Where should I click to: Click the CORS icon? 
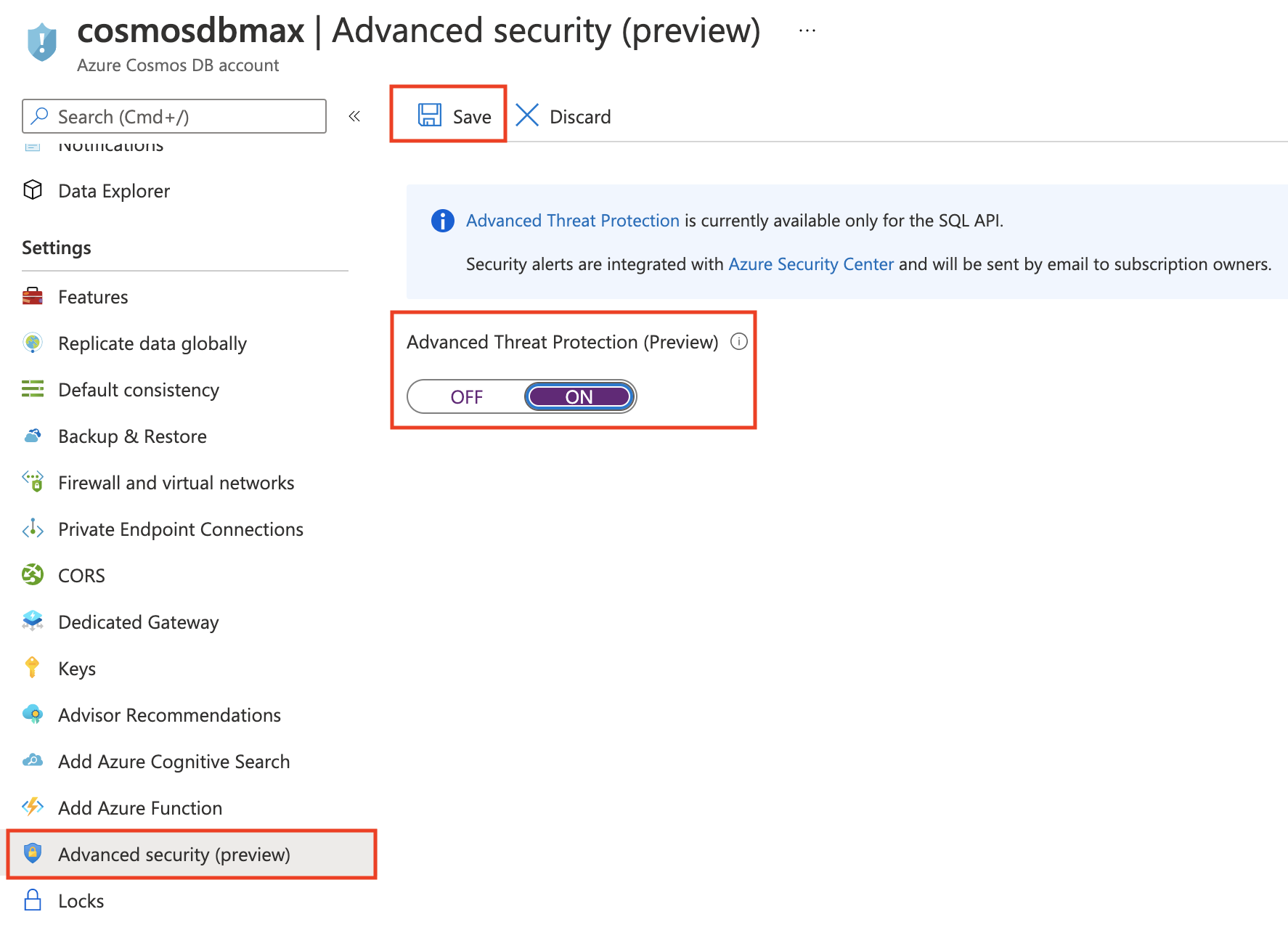tap(33, 575)
